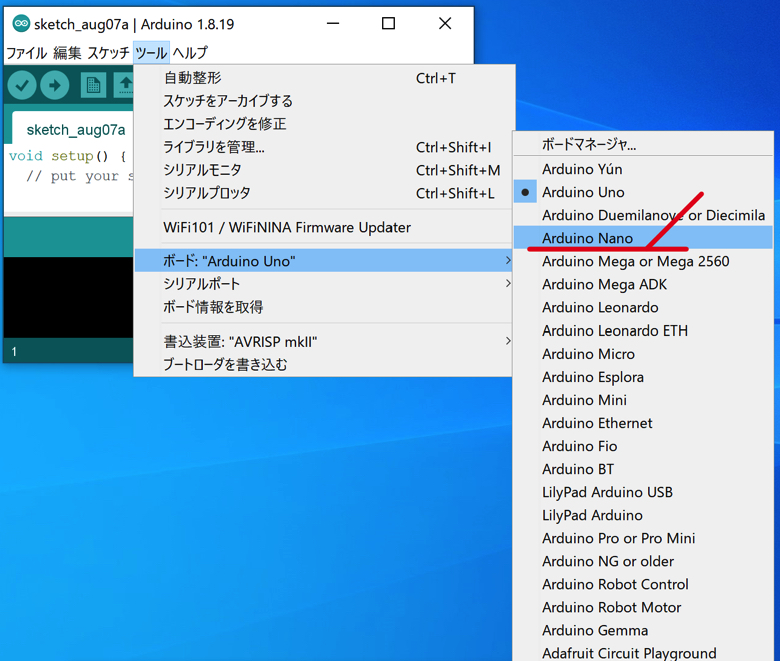
Task: Click the Upload arrow toolbar icon
Action: [x=55, y=86]
